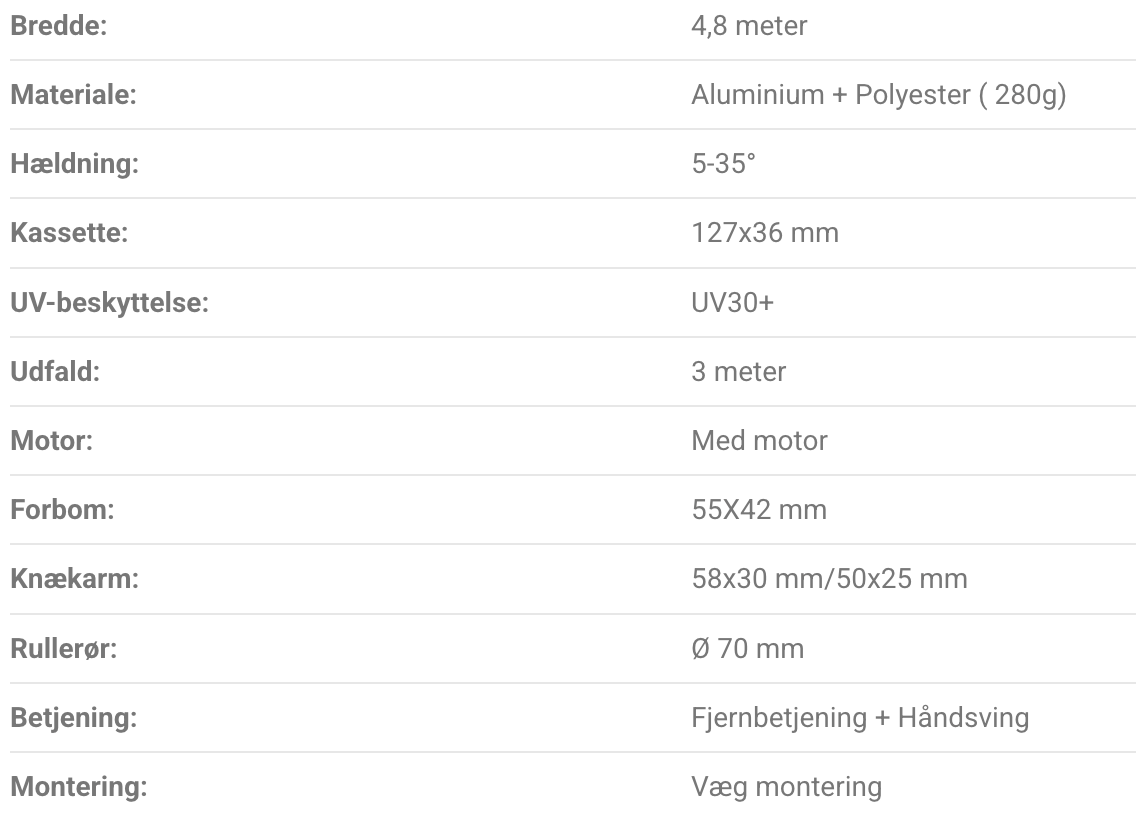Click the "3 meter" projection value

[x=739, y=372]
